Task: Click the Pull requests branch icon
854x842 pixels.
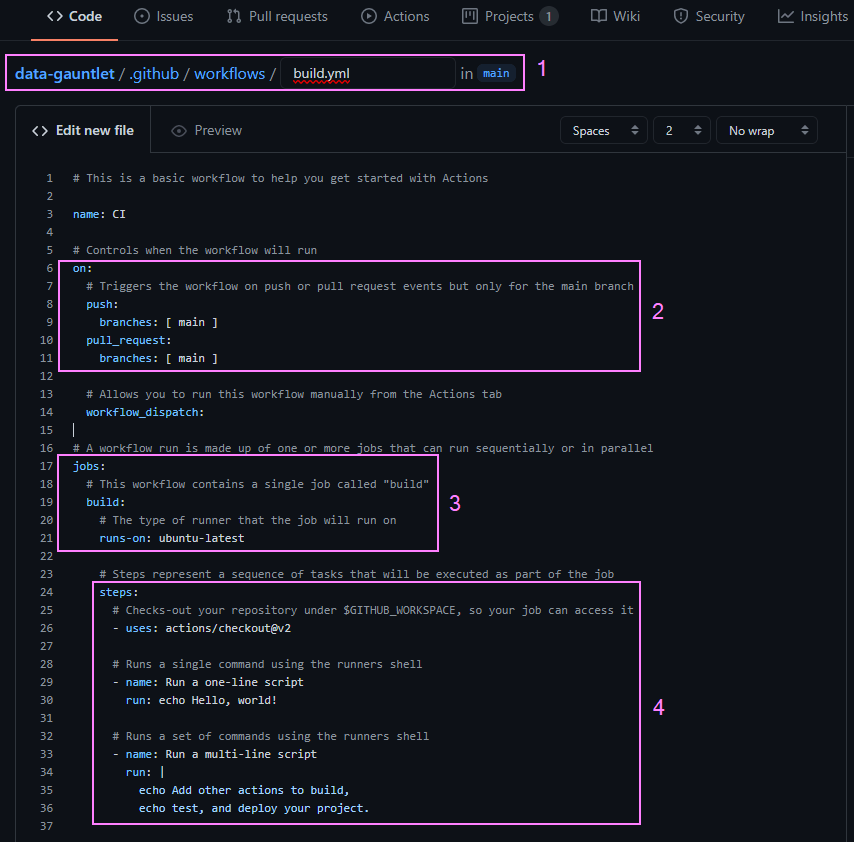Action: coord(234,16)
